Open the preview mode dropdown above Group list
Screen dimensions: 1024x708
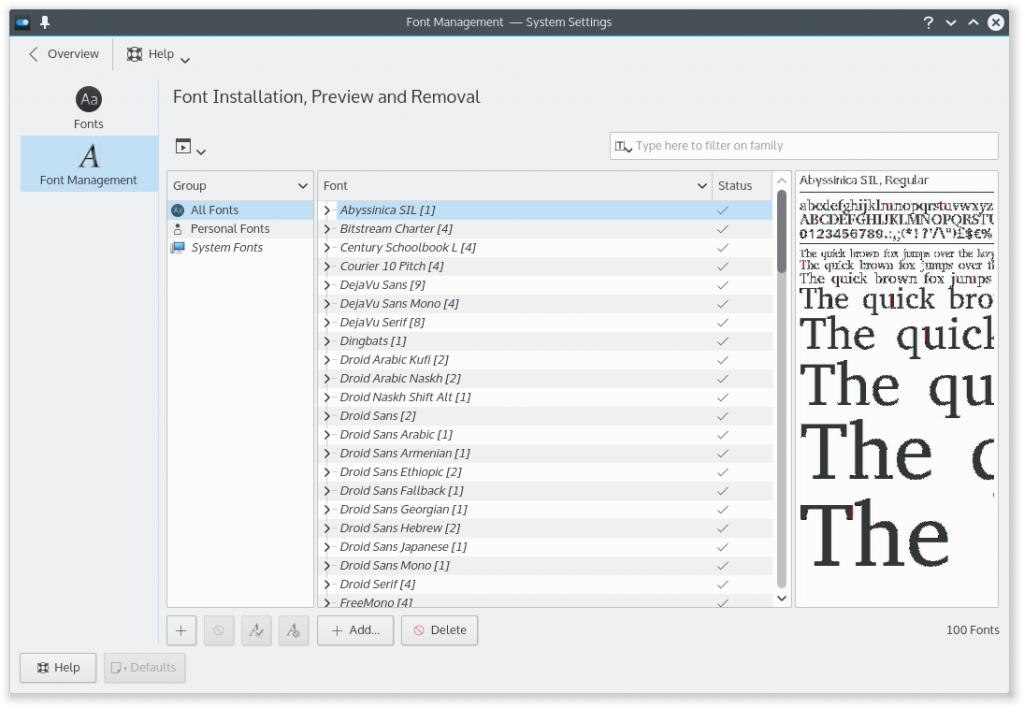(x=190, y=148)
